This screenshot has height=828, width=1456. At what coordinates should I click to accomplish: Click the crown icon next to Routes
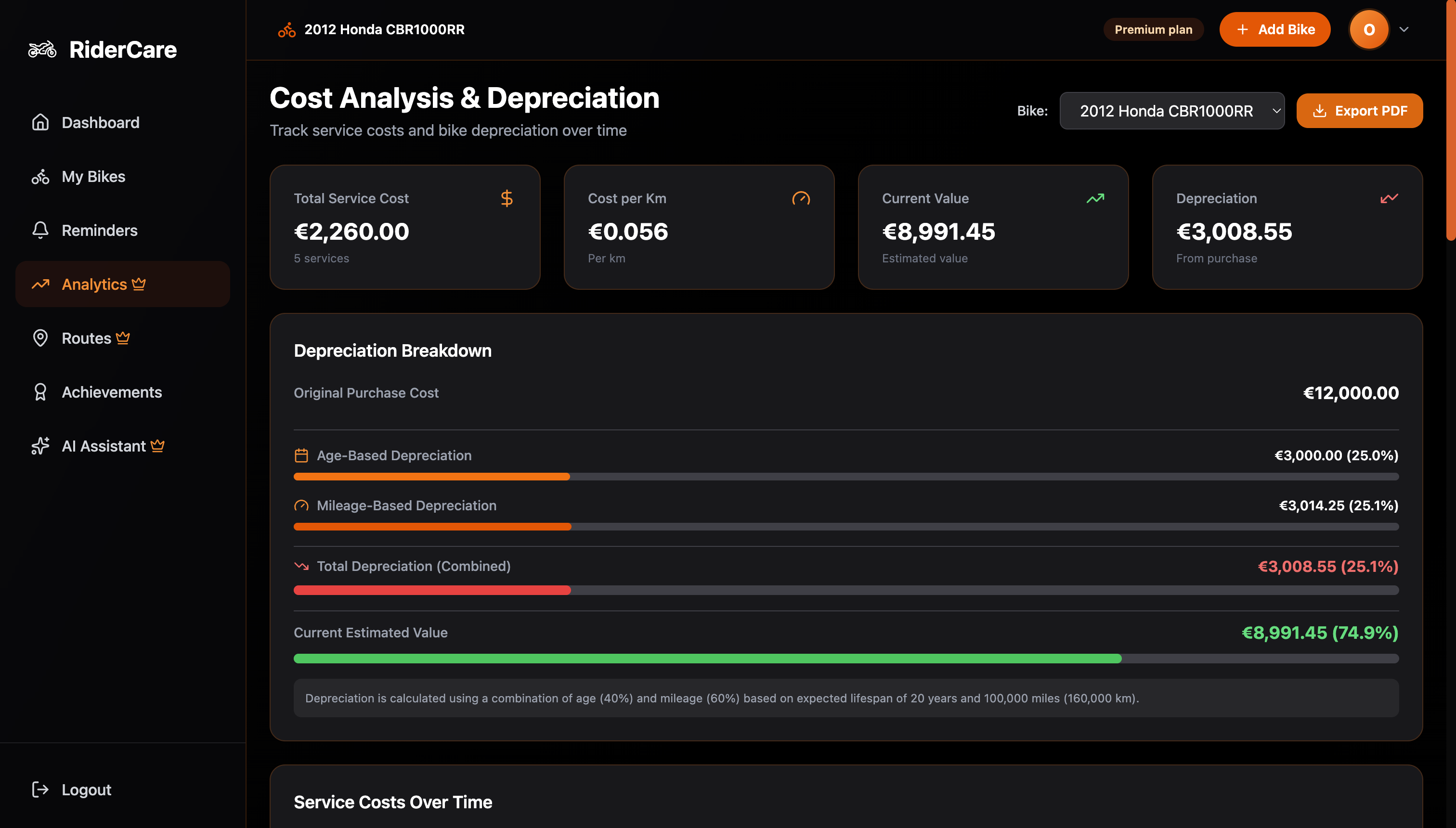click(123, 338)
